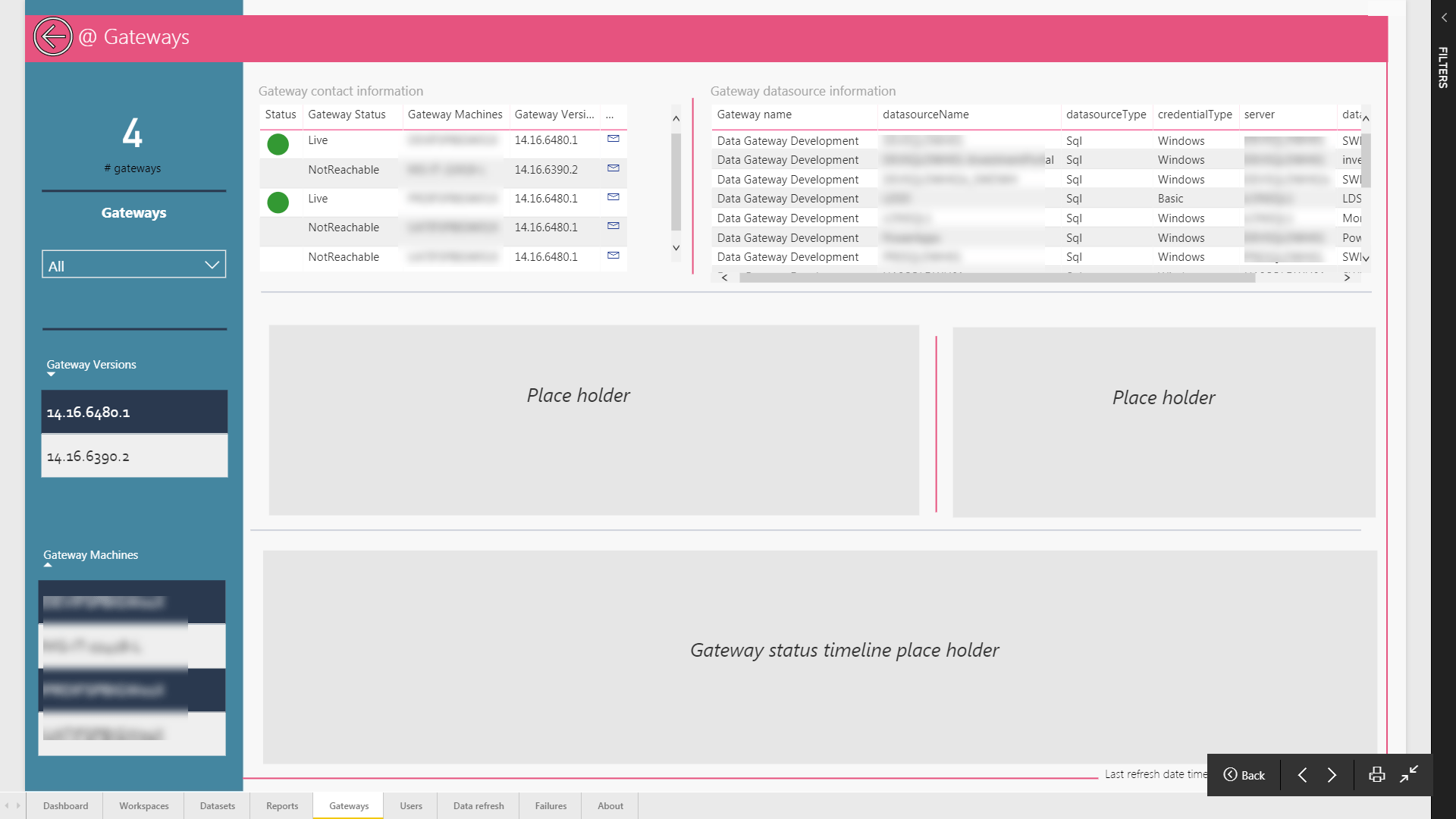Toggle sort arrow under Gateway Machines header
This screenshot has height=819, width=1456.
(x=48, y=565)
